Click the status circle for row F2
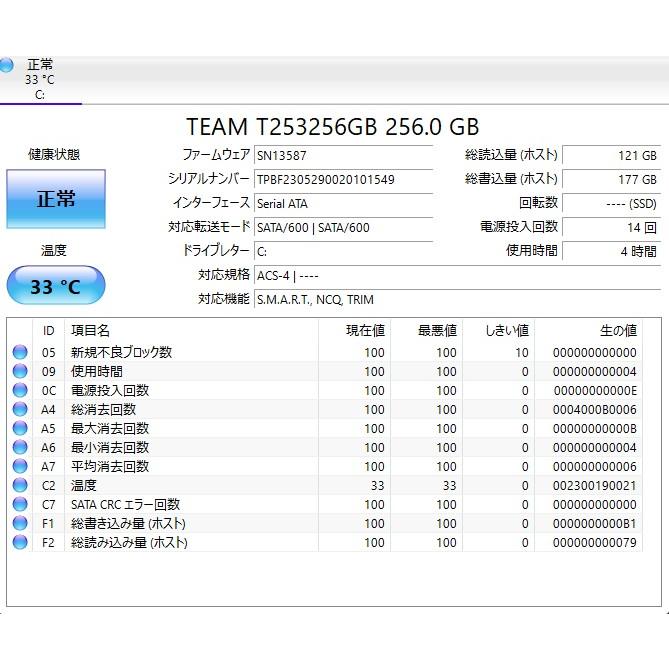The image size is (669, 669). (x=20, y=542)
